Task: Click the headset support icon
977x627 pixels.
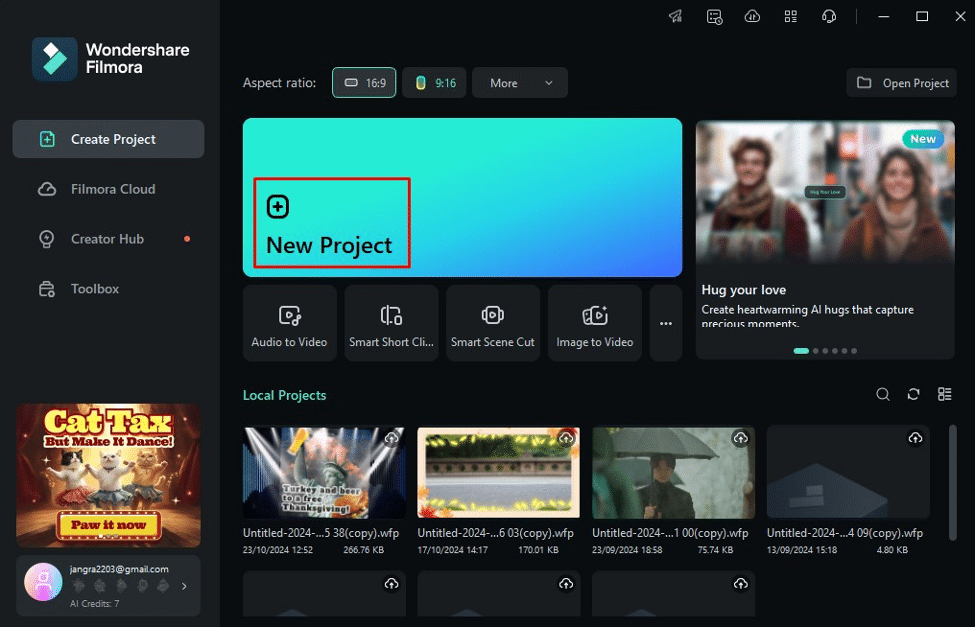Action: 828,17
